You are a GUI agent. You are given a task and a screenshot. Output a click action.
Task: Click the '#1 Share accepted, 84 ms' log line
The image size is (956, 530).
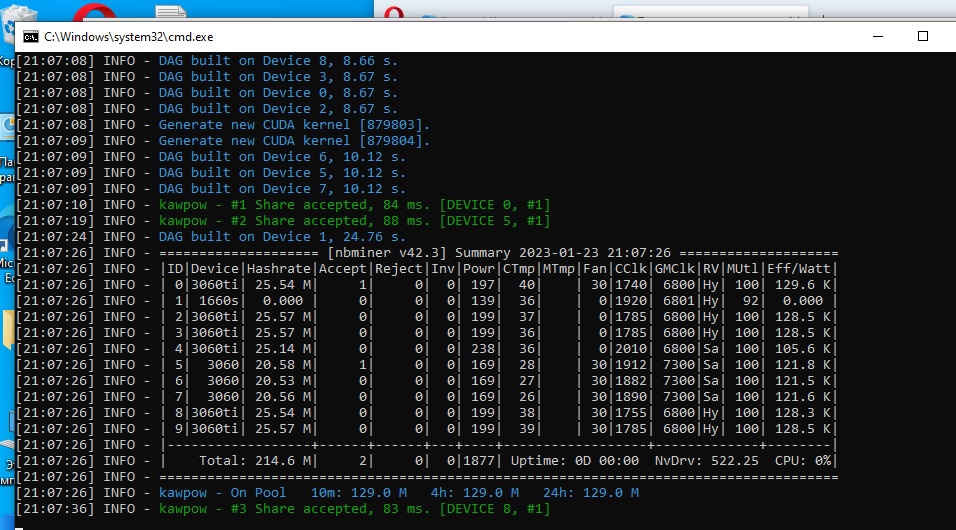click(353, 204)
